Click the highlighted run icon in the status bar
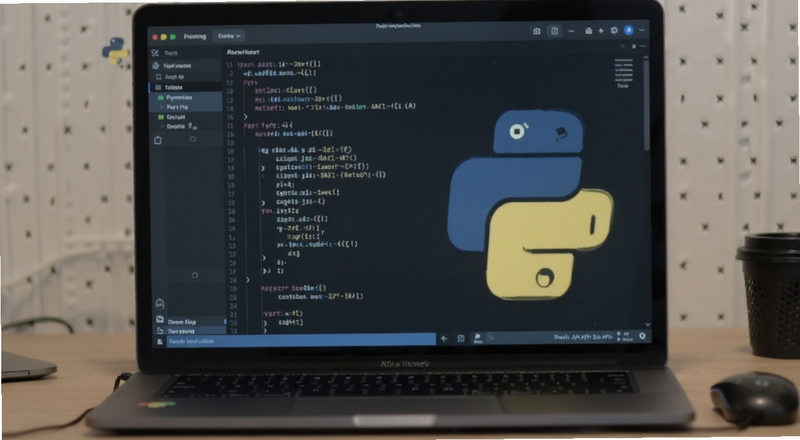The height and width of the screenshot is (440, 800). click(x=478, y=337)
